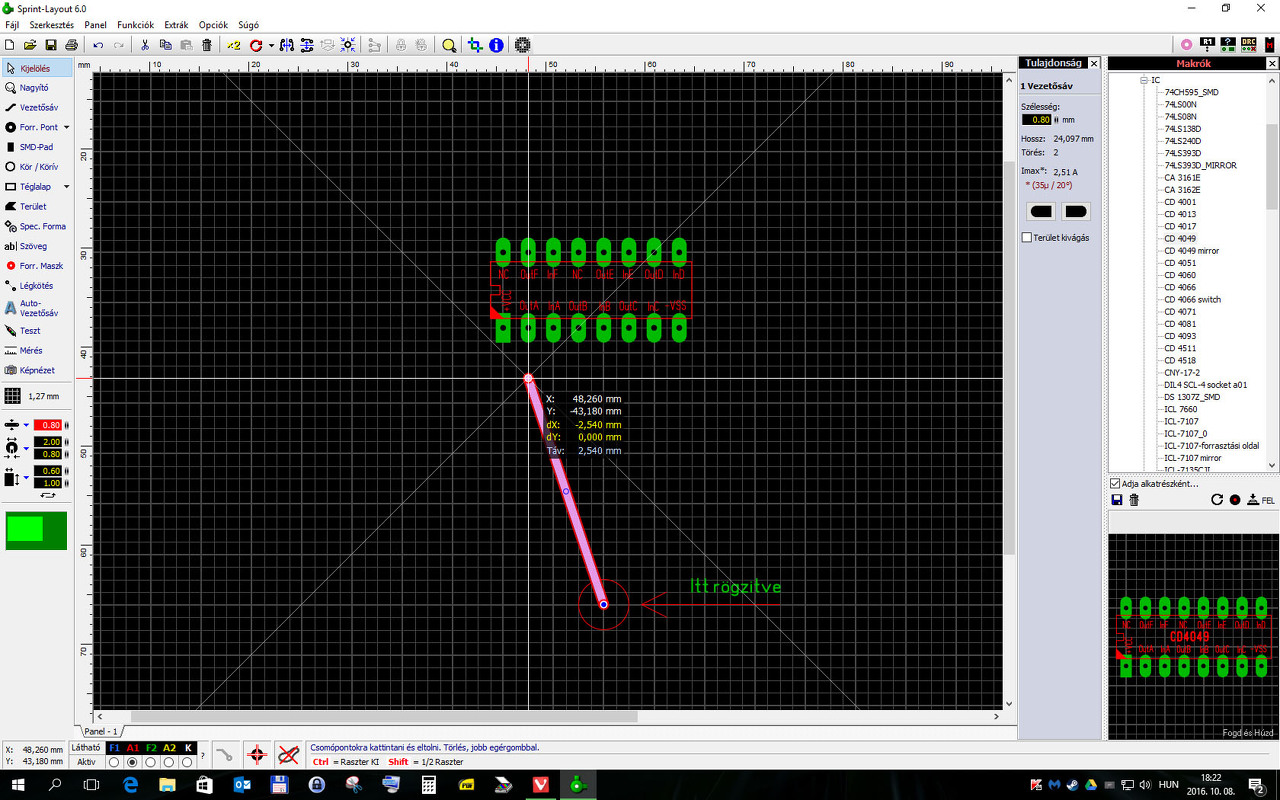Open the Extrák menu
The width and height of the screenshot is (1280, 800).
click(176, 25)
